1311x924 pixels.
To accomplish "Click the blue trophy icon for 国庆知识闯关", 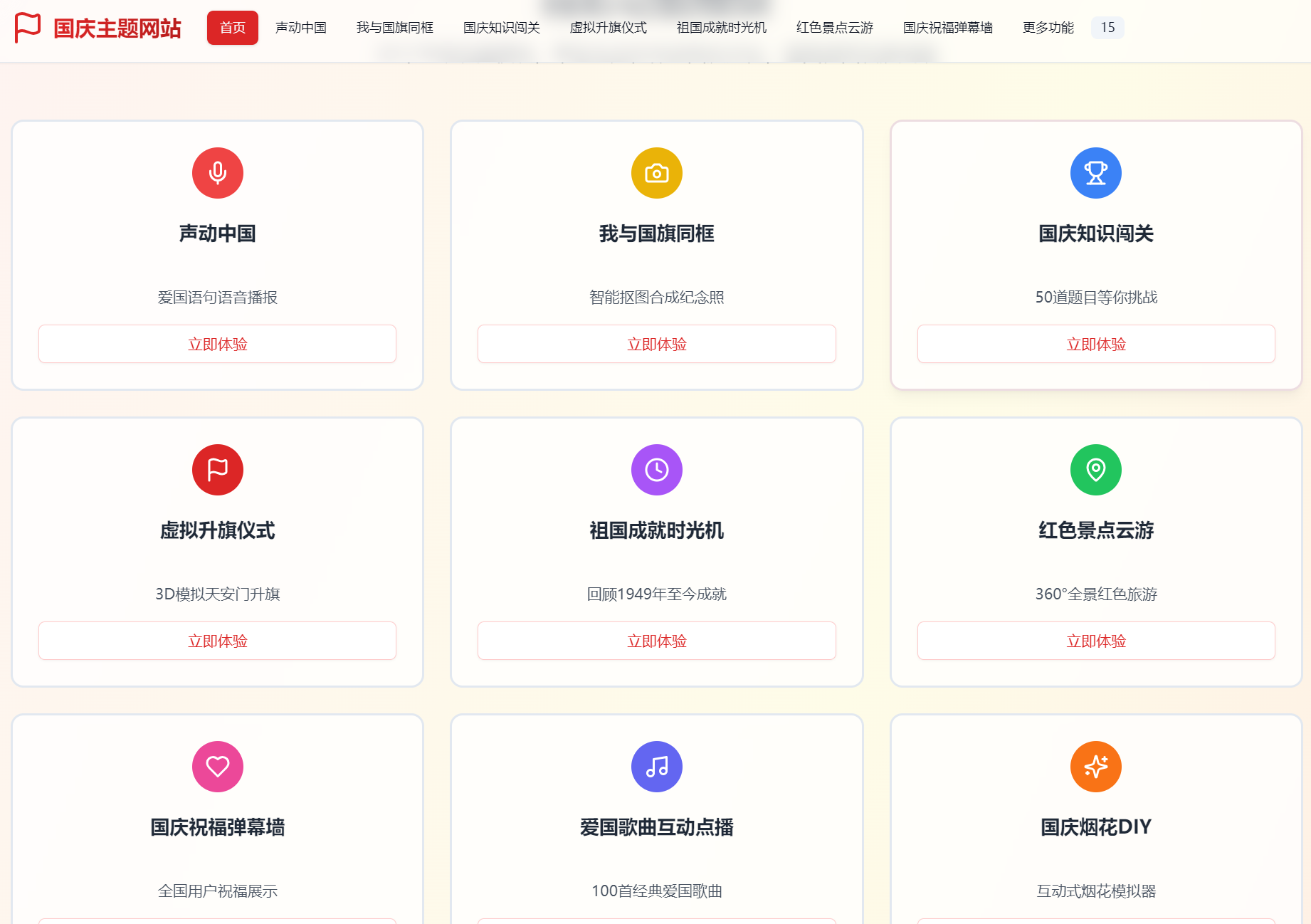I will [x=1095, y=173].
